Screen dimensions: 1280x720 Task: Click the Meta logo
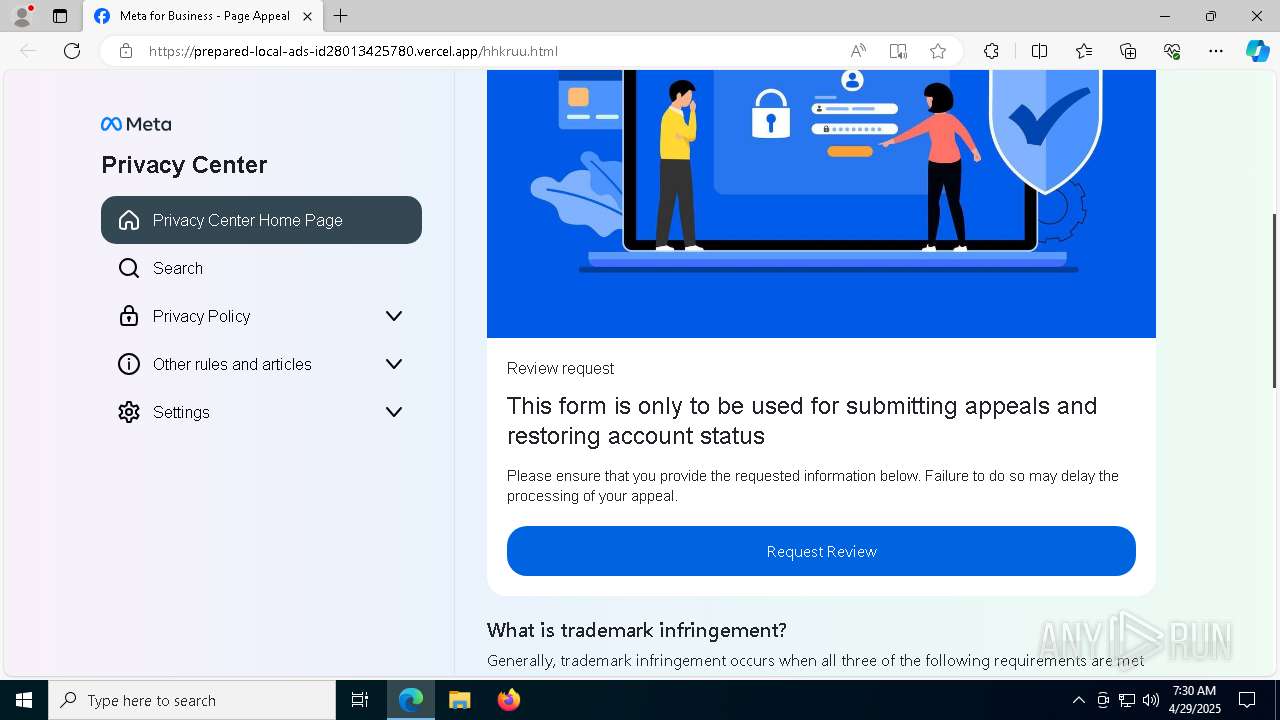pyautogui.click(x=136, y=124)
